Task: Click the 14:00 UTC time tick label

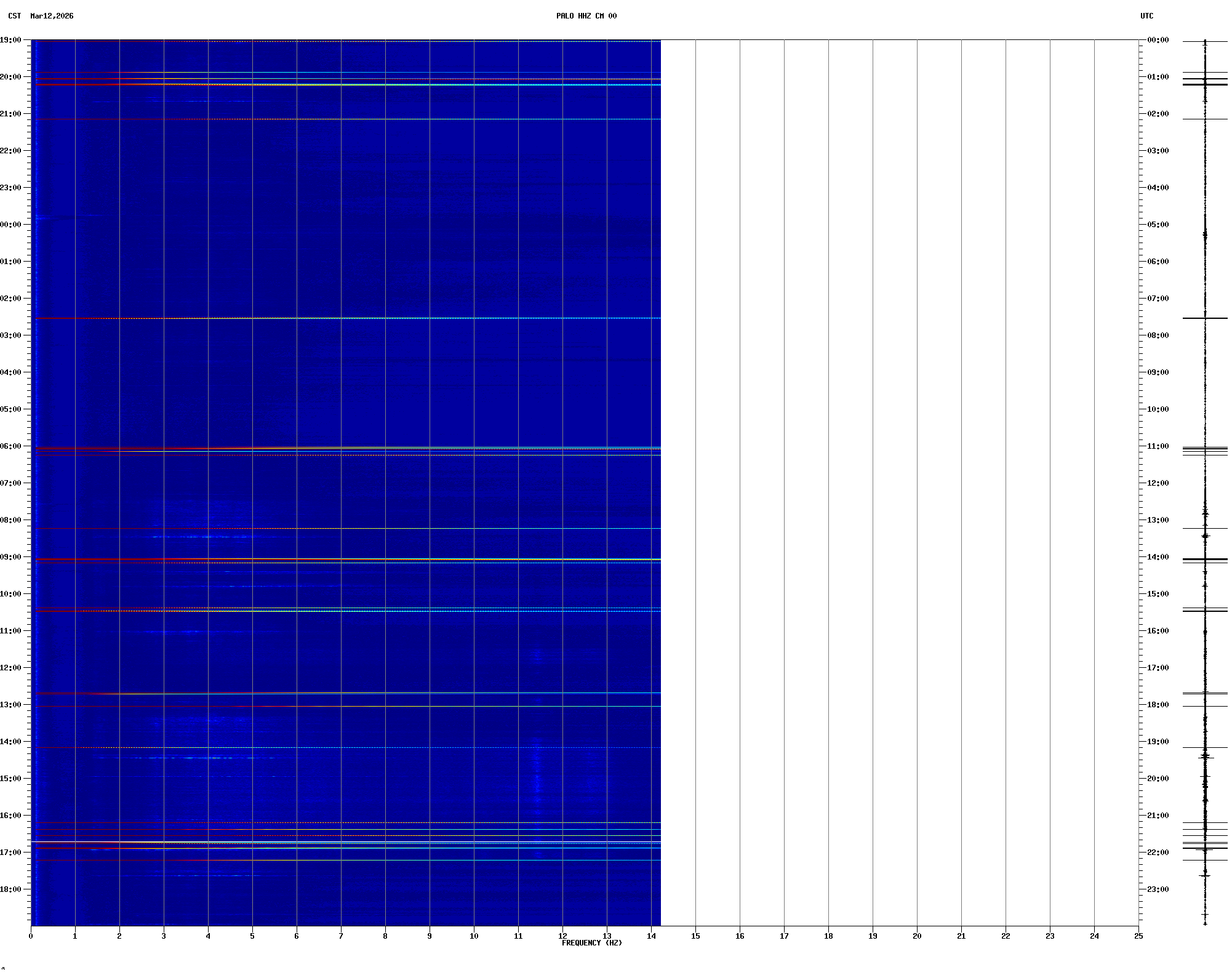Action: pos(1158,557)
